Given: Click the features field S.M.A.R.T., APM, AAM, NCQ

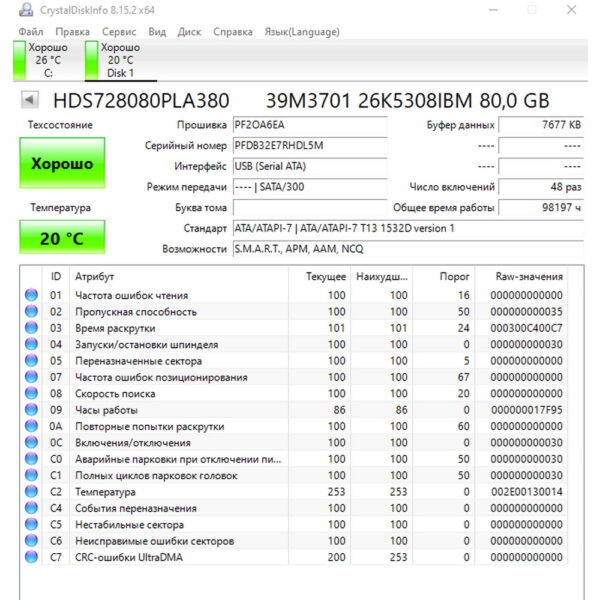Looking at the screenshot, I should pos(408,249).
